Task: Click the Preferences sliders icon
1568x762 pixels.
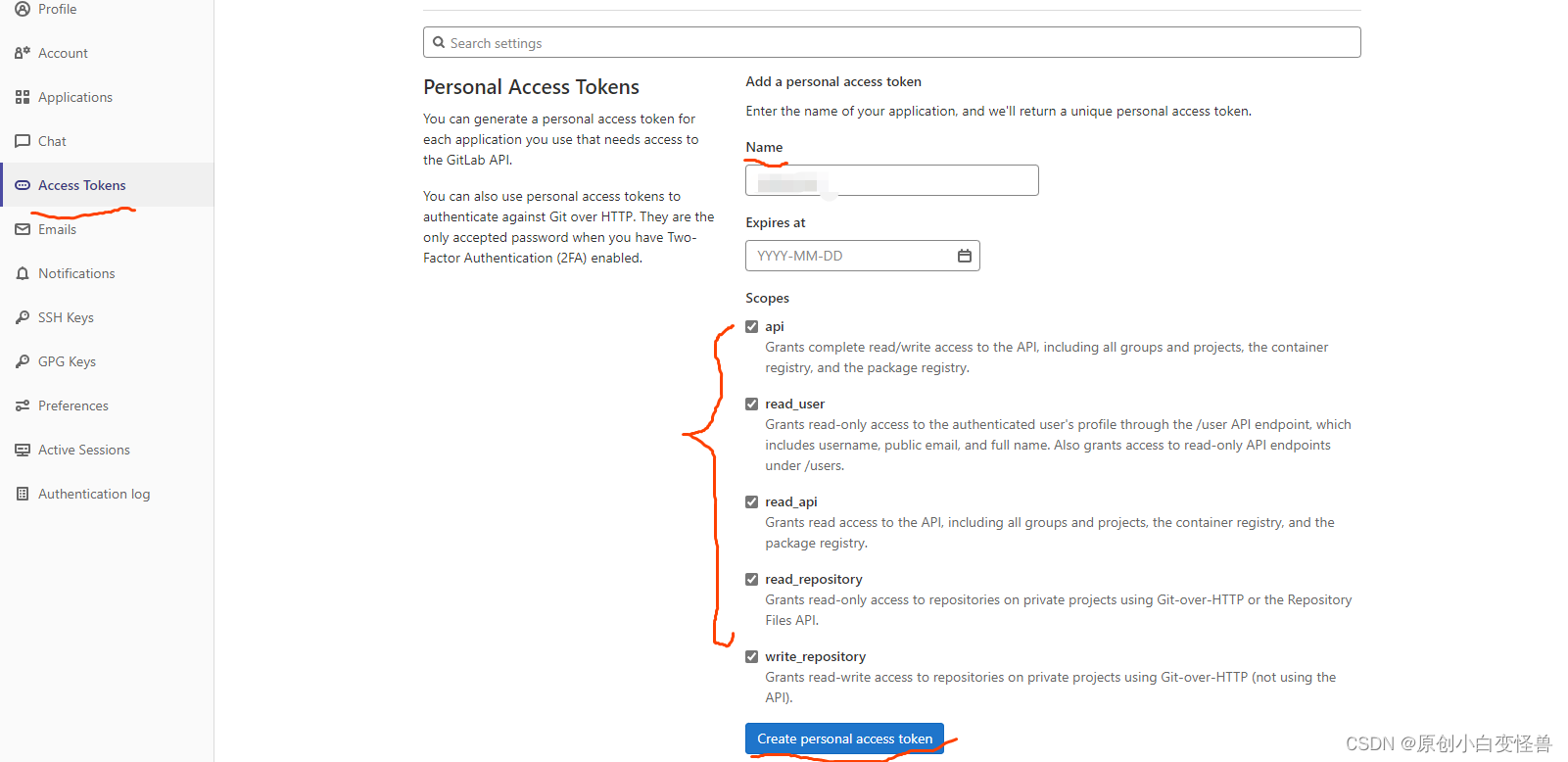Action: pos(23,405)
